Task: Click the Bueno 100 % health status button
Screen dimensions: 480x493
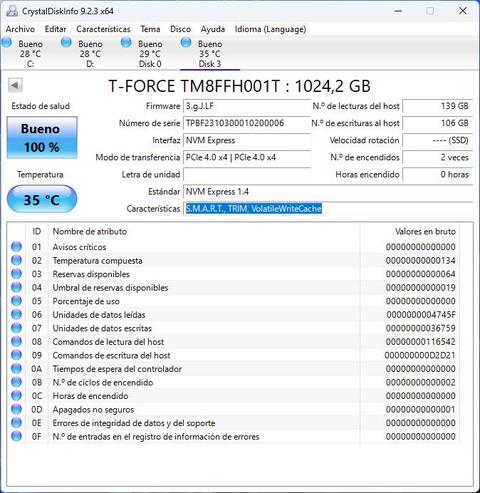Action: (x=42, y=137)
